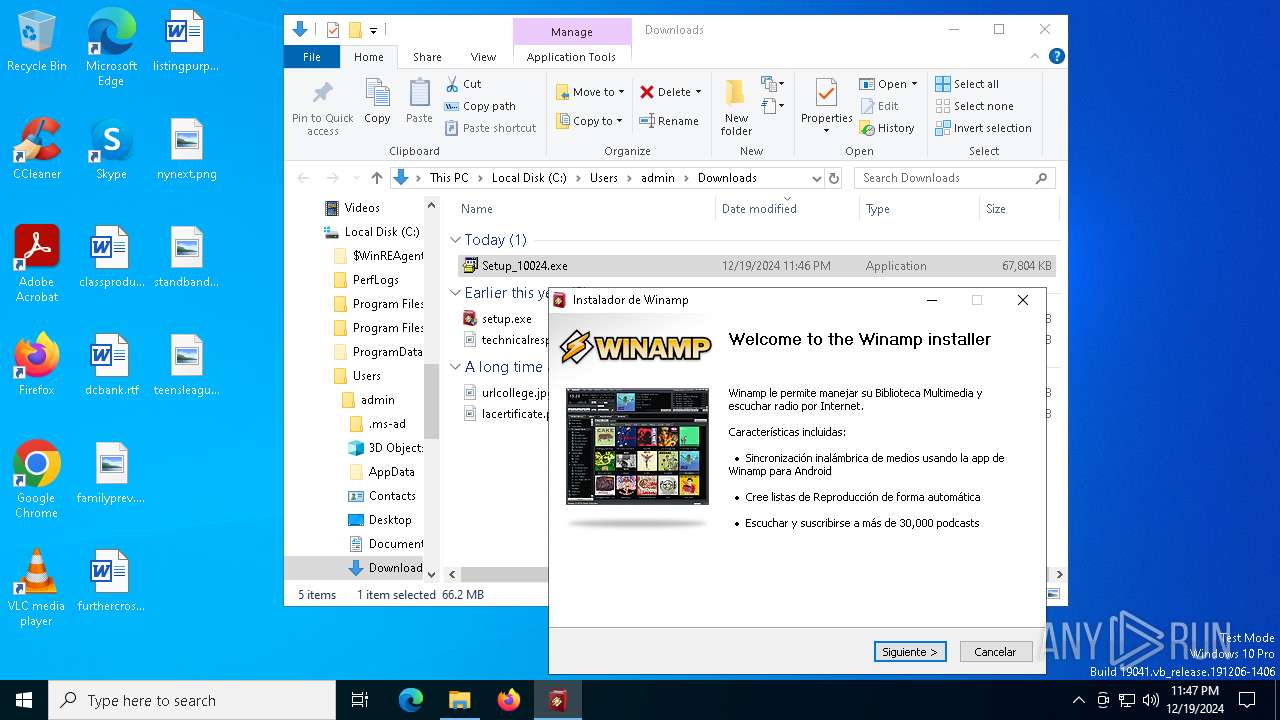Open the Delete dropdown arrow

[x=698, y=92]
